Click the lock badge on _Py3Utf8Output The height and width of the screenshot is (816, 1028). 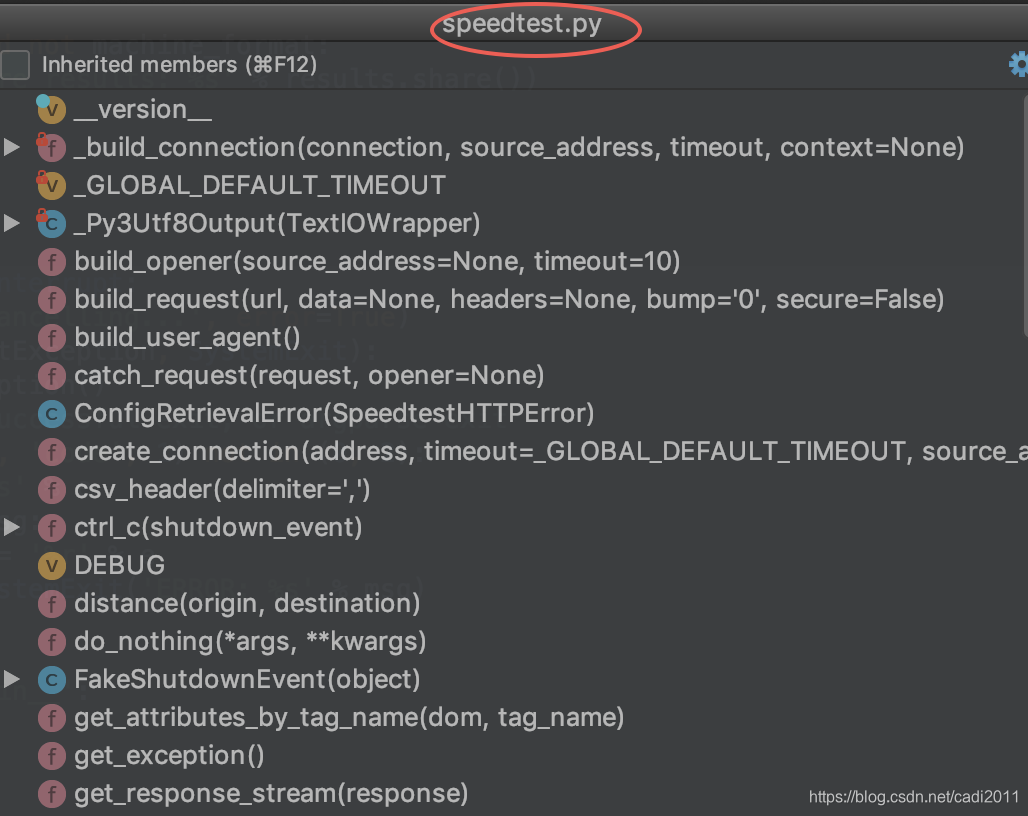coord(44,215)
